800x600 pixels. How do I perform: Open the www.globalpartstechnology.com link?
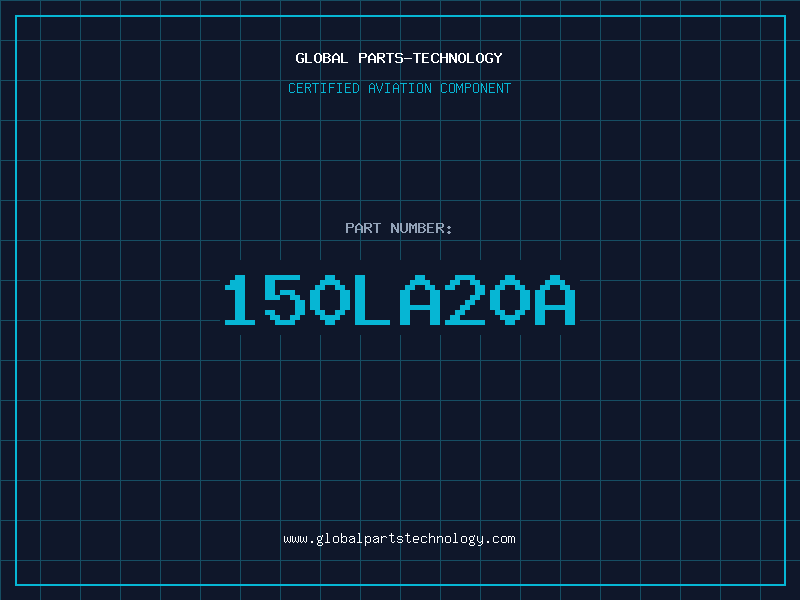pos(399,539)
